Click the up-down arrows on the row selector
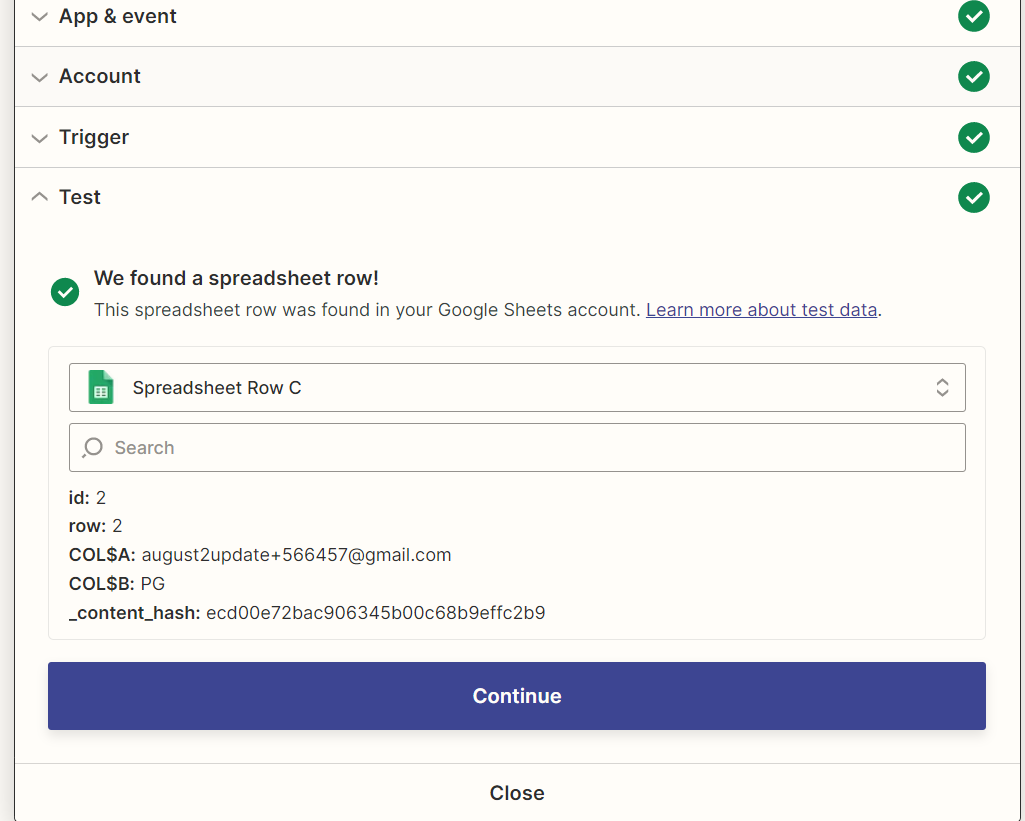1025x821 pixels. coord(942,388)
